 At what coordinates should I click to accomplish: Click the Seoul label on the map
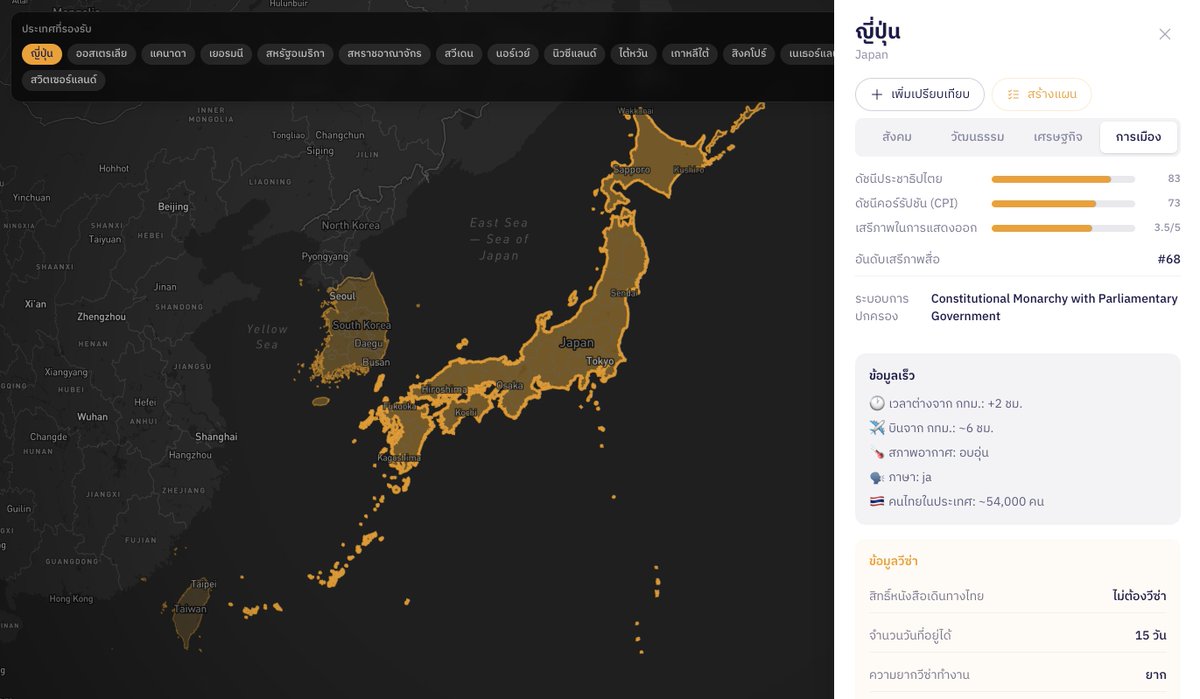click(342, 296)
